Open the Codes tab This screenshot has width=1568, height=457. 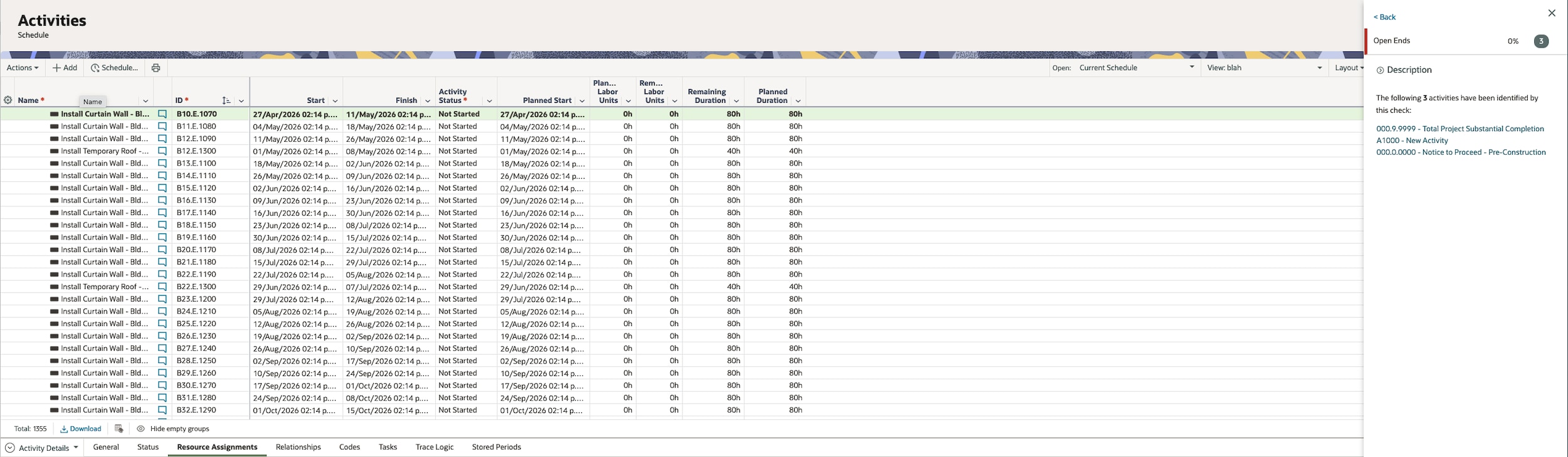[349, 447]
